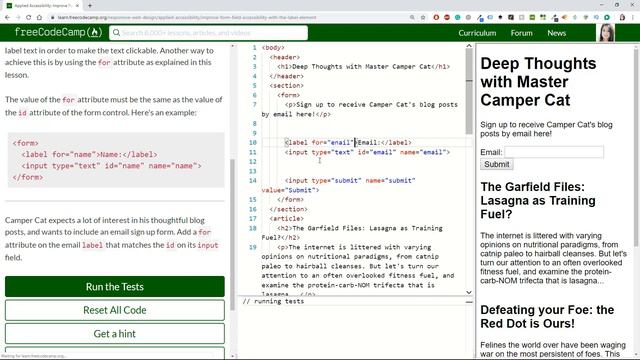640x360 pixels.
Task: Open the blue chat bubble extension icon
Action: [490, 18]
